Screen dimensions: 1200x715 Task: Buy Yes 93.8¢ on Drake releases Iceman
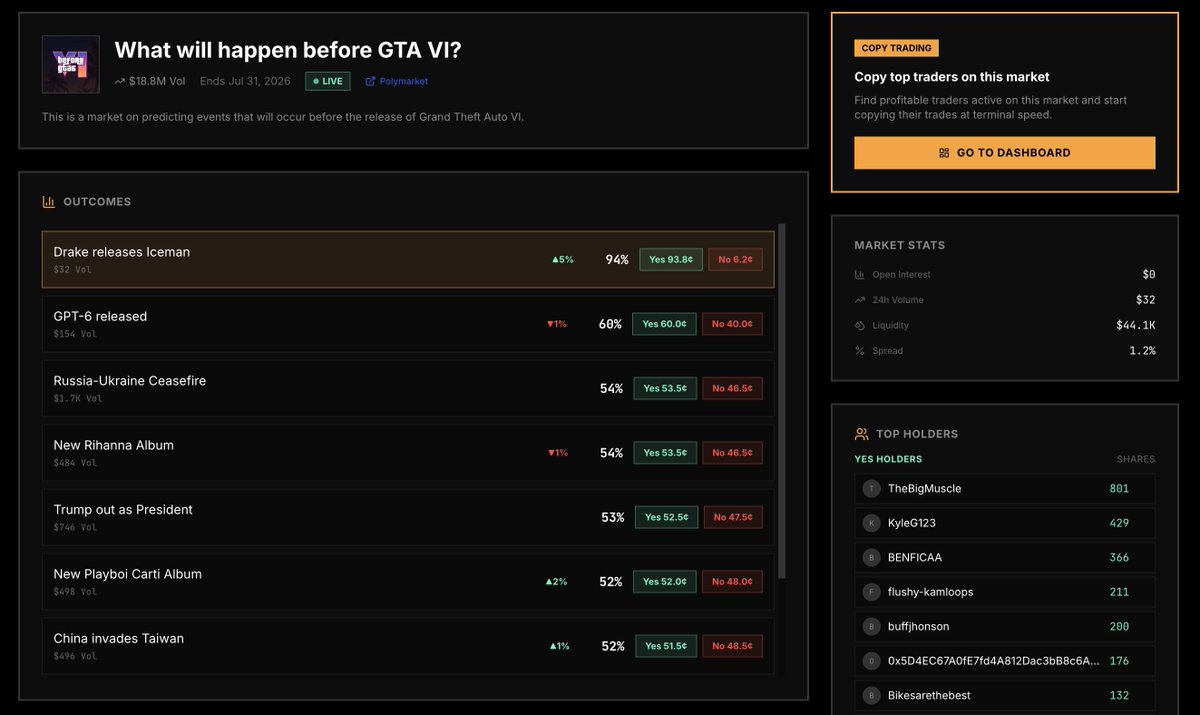[x=671, y=259]
